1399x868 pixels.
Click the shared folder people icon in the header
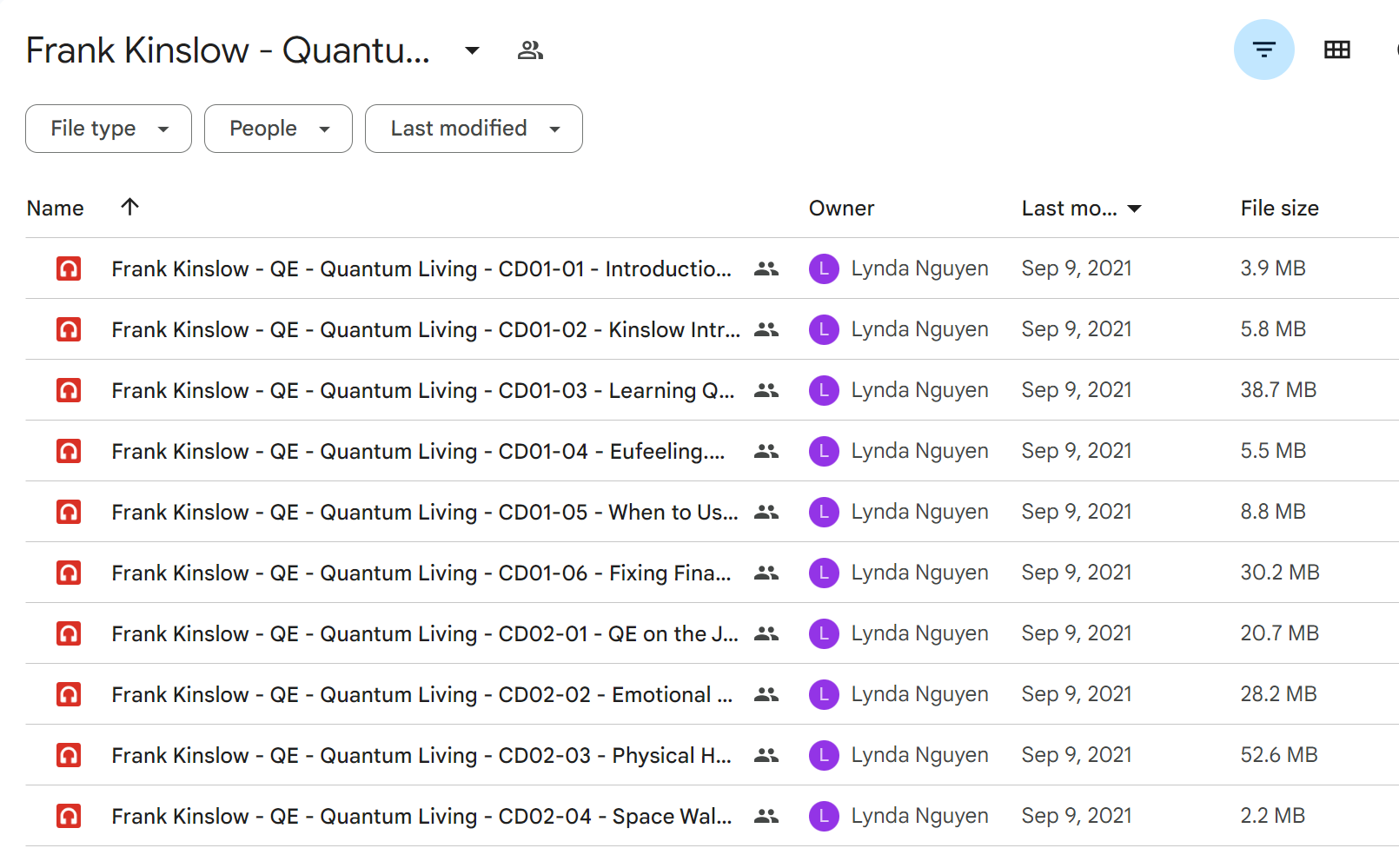pos(530,50)
